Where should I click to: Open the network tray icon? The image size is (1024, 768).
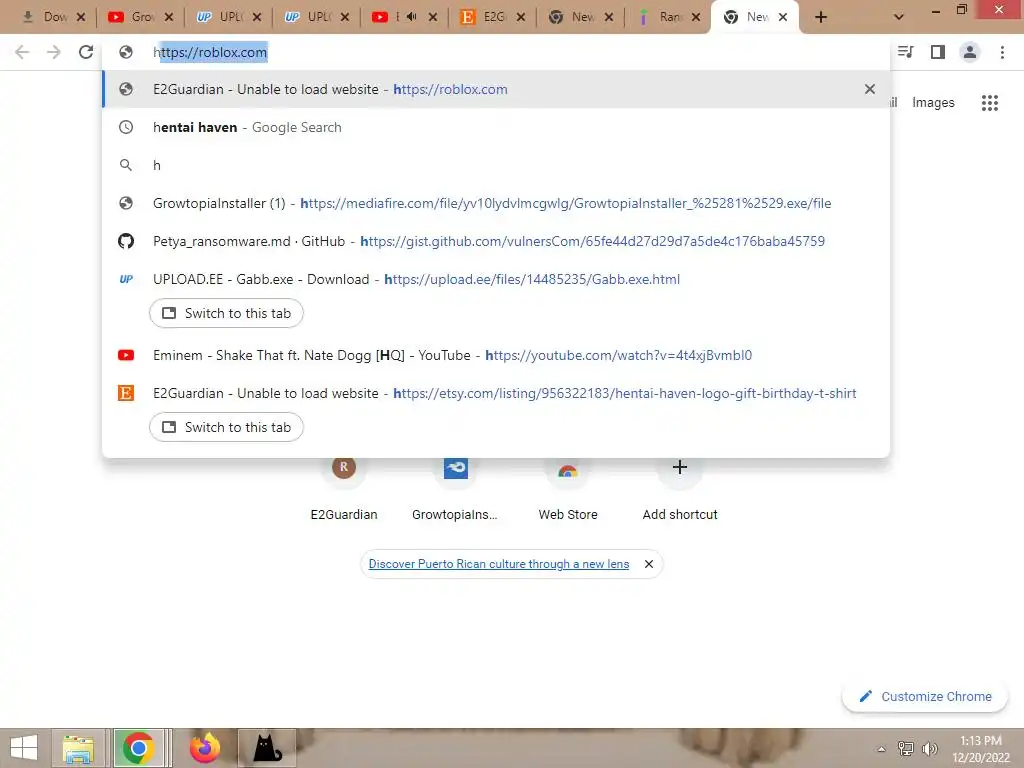[x=905, y=749]
